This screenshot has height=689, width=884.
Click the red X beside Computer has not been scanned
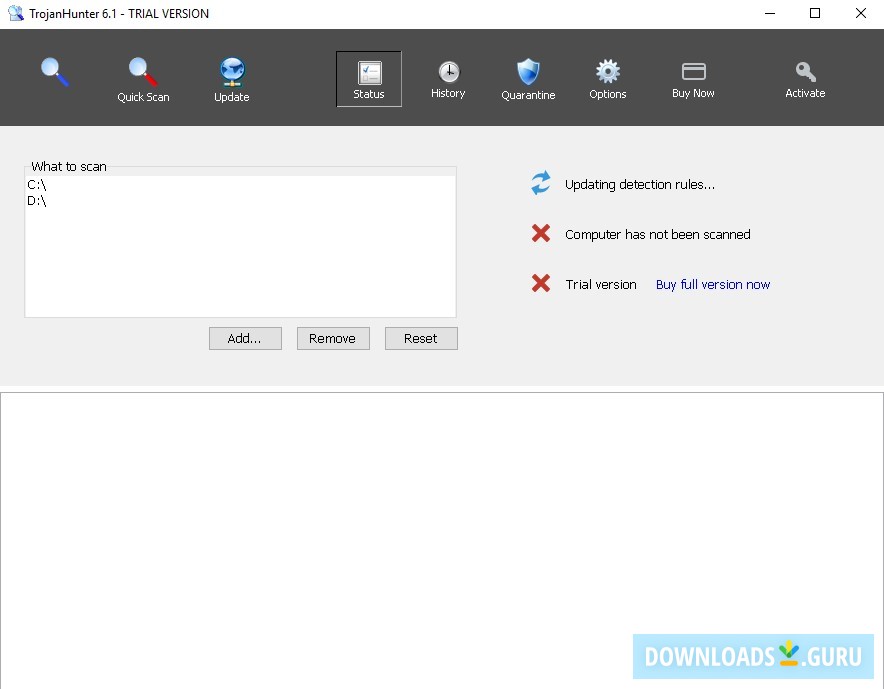pos(541,233)
